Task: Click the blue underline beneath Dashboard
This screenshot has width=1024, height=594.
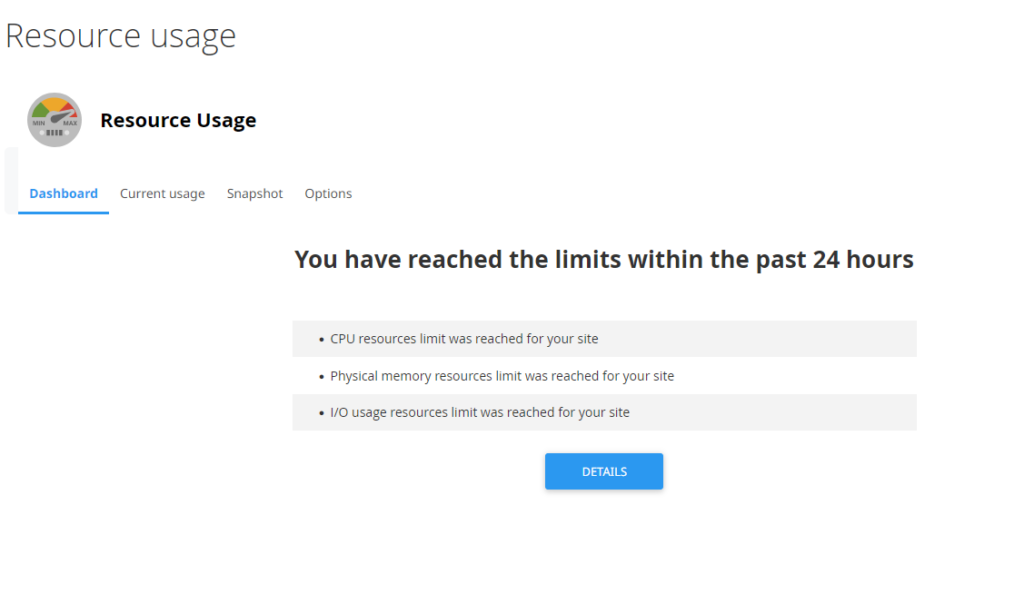Action: (x=63, y=212)
